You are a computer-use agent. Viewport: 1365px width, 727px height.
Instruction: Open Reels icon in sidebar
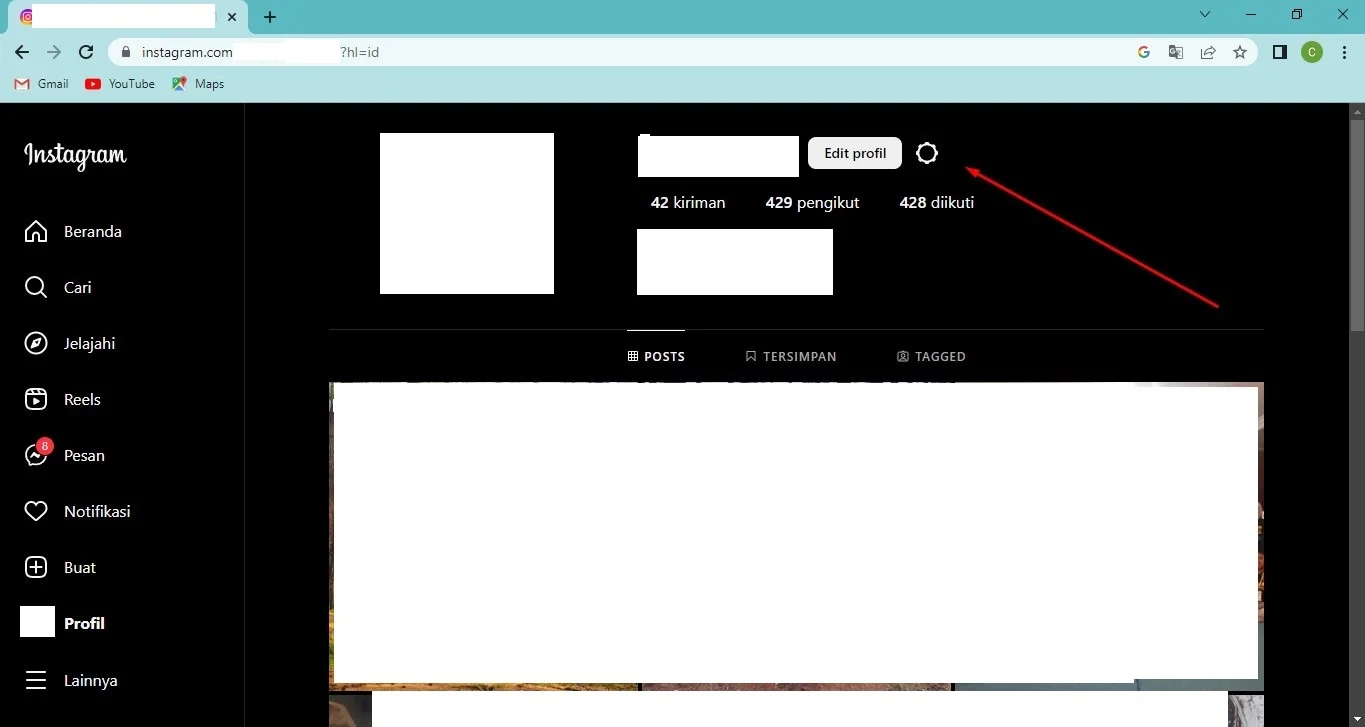coord(36,399)
